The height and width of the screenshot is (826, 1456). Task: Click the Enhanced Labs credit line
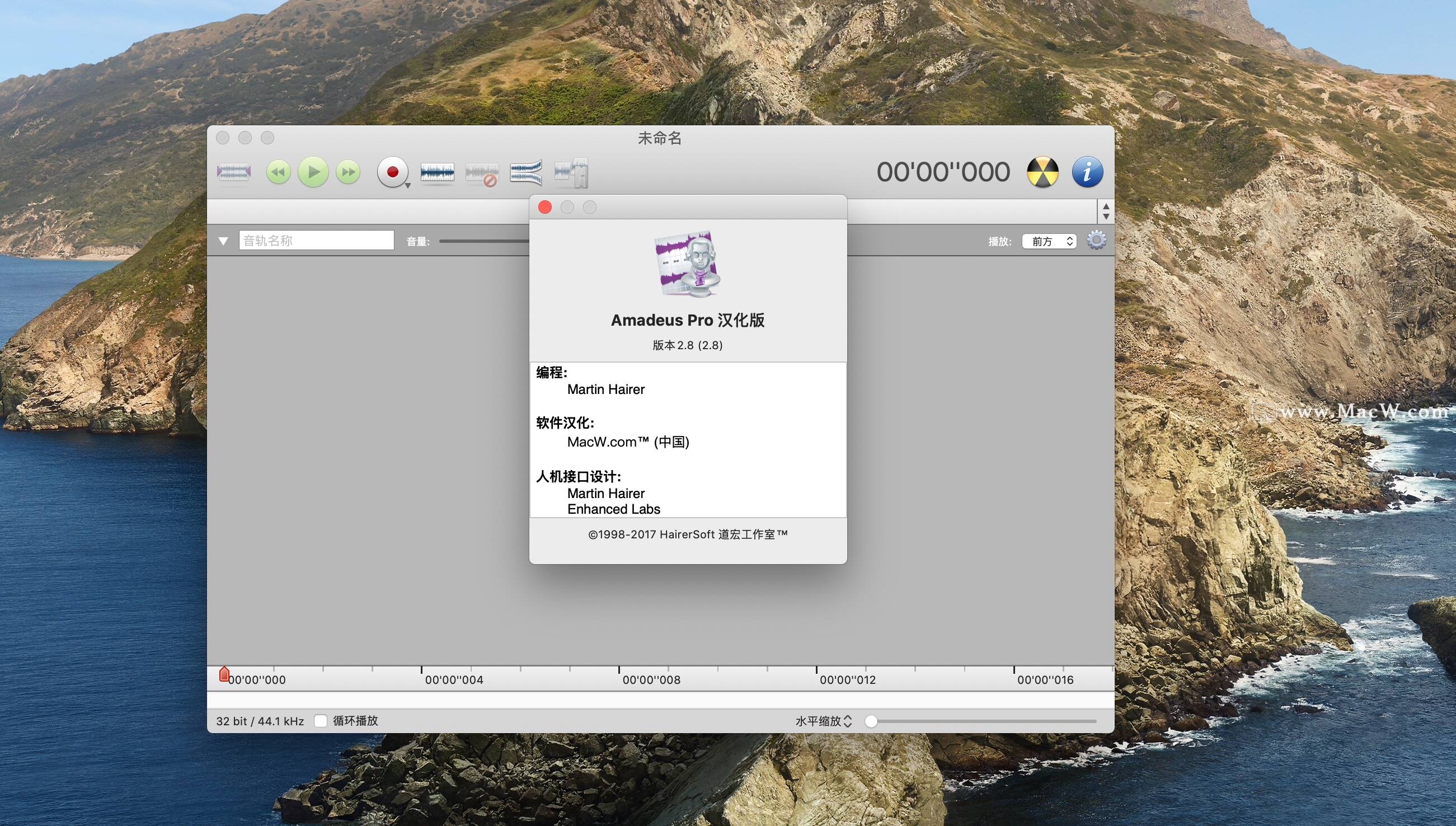pos(614,509)
